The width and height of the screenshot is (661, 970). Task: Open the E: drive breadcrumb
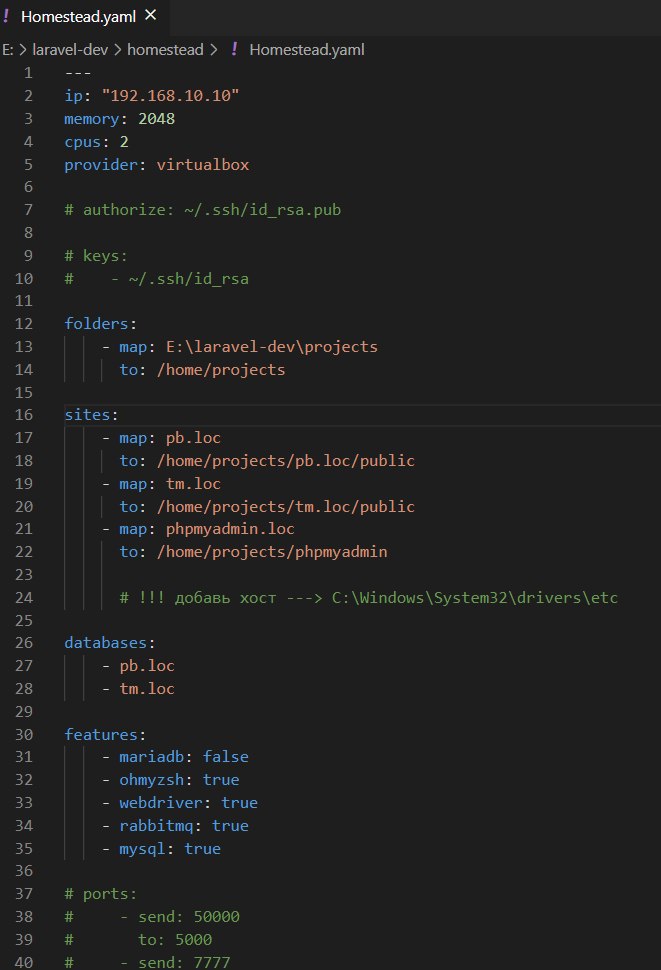point(7,49)
